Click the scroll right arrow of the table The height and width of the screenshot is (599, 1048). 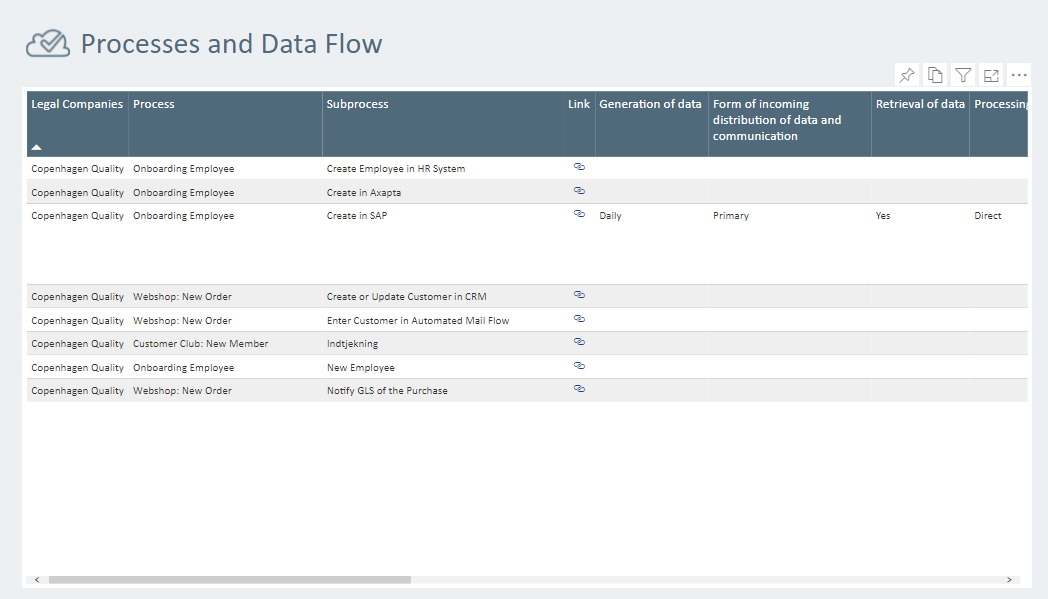coord(1010,580)
